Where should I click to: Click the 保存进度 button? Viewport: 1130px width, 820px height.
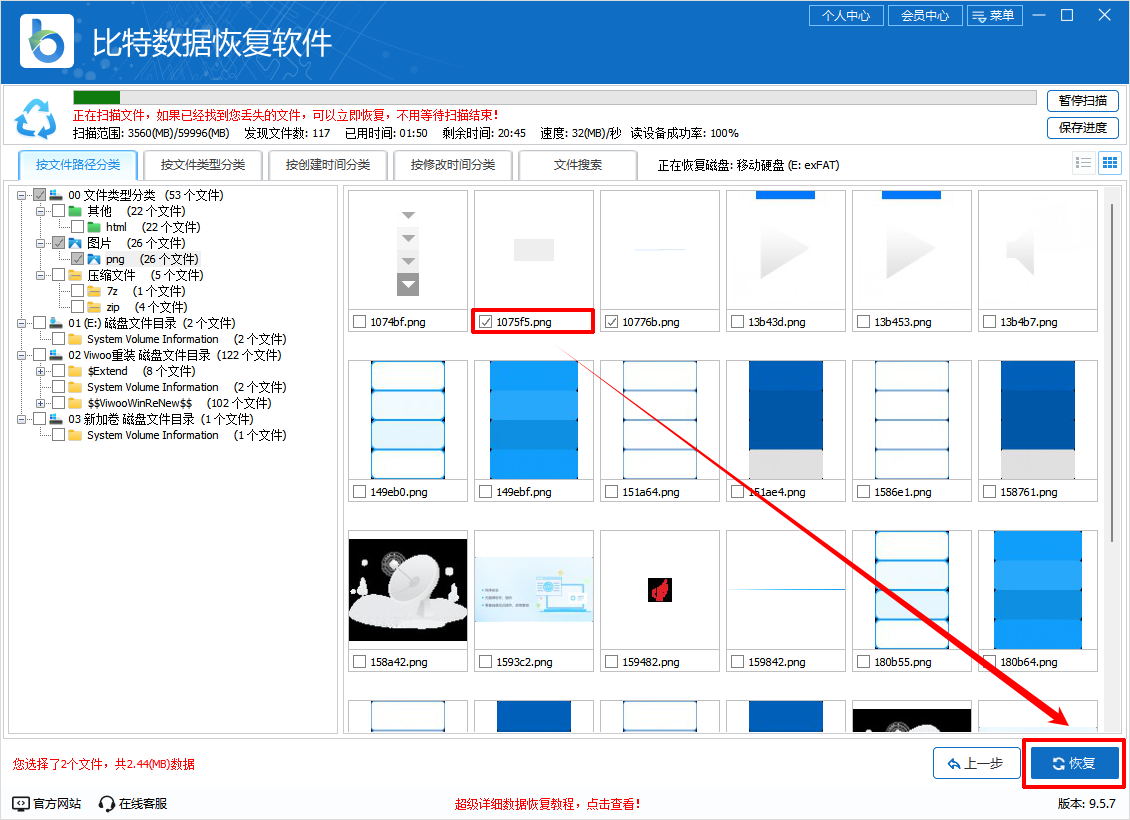[x=1082, y=128]
